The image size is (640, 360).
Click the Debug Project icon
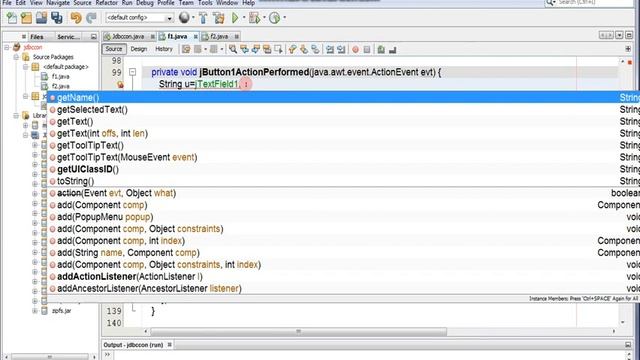click(x=254, y=18)
